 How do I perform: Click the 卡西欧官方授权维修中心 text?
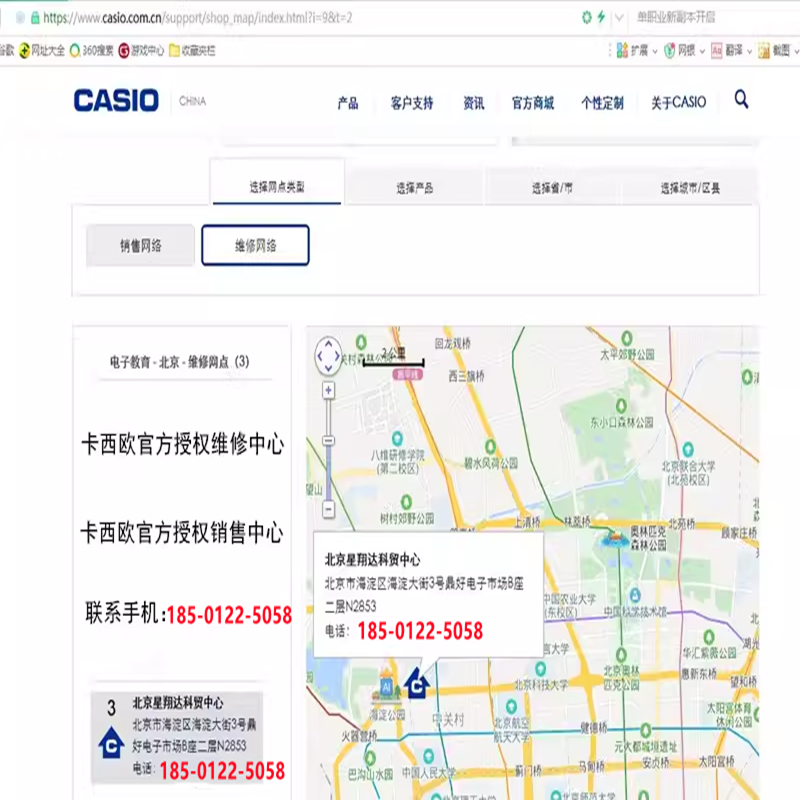click(183, 443)
